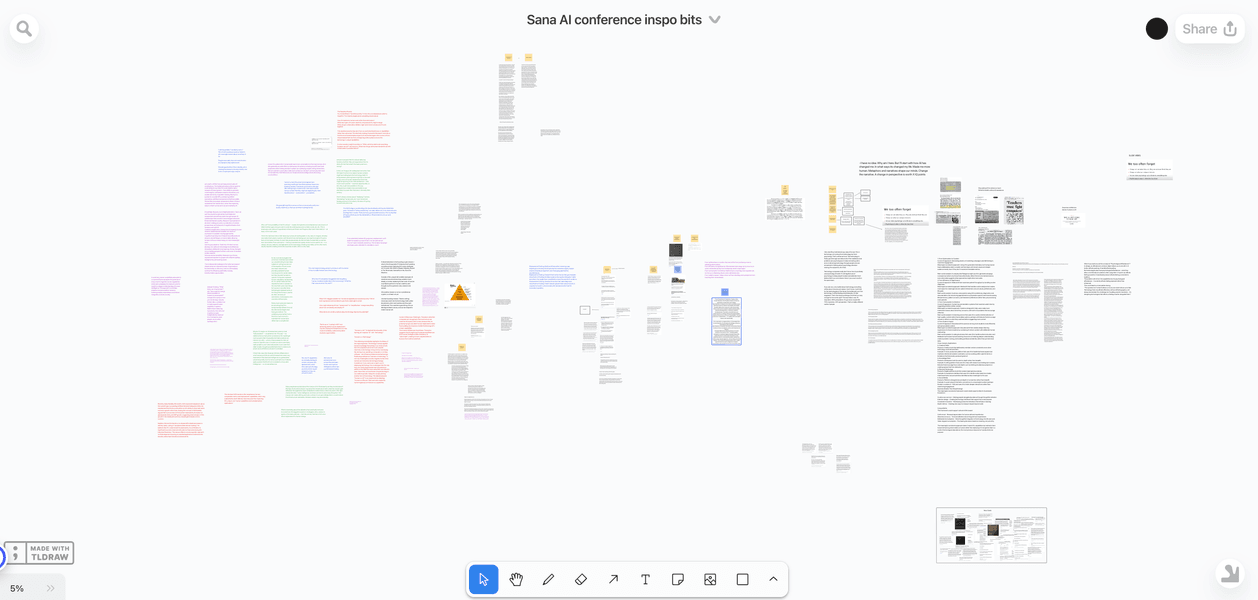The width and height of the screenshot is (1258, 600).
Task: Choose the Eraser tool
Action: [x=581, y=579]
